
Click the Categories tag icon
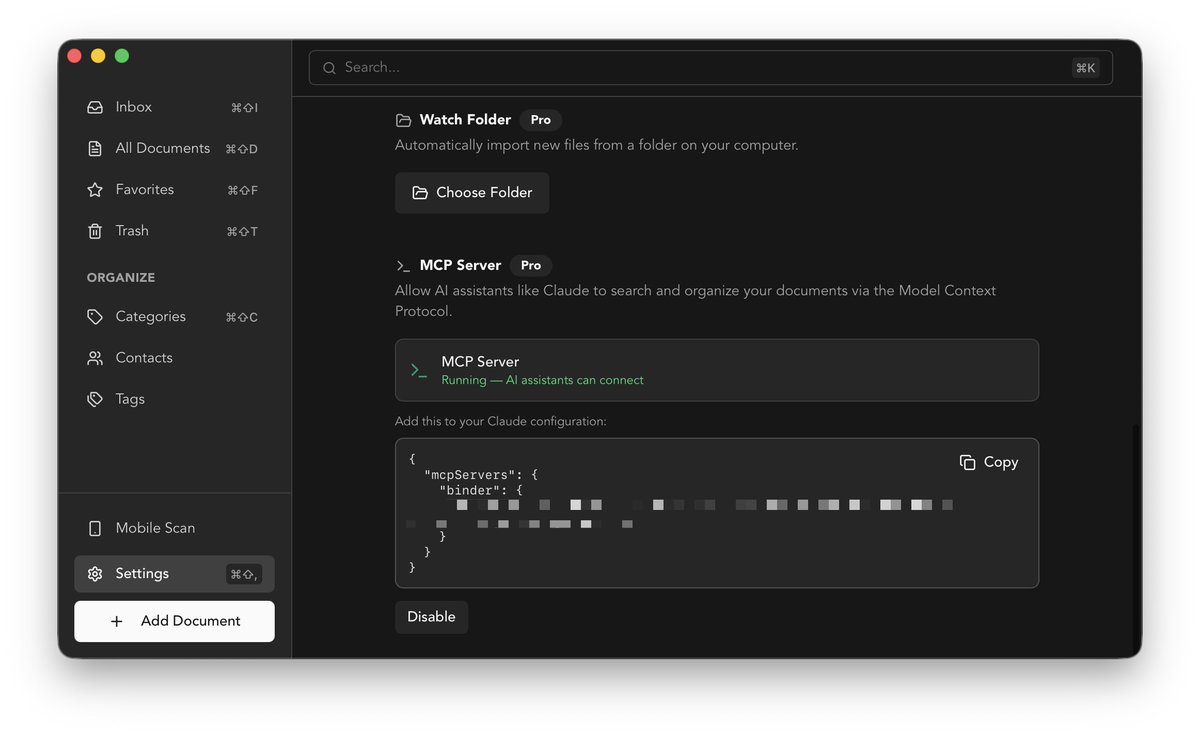[x=95, y=317]
